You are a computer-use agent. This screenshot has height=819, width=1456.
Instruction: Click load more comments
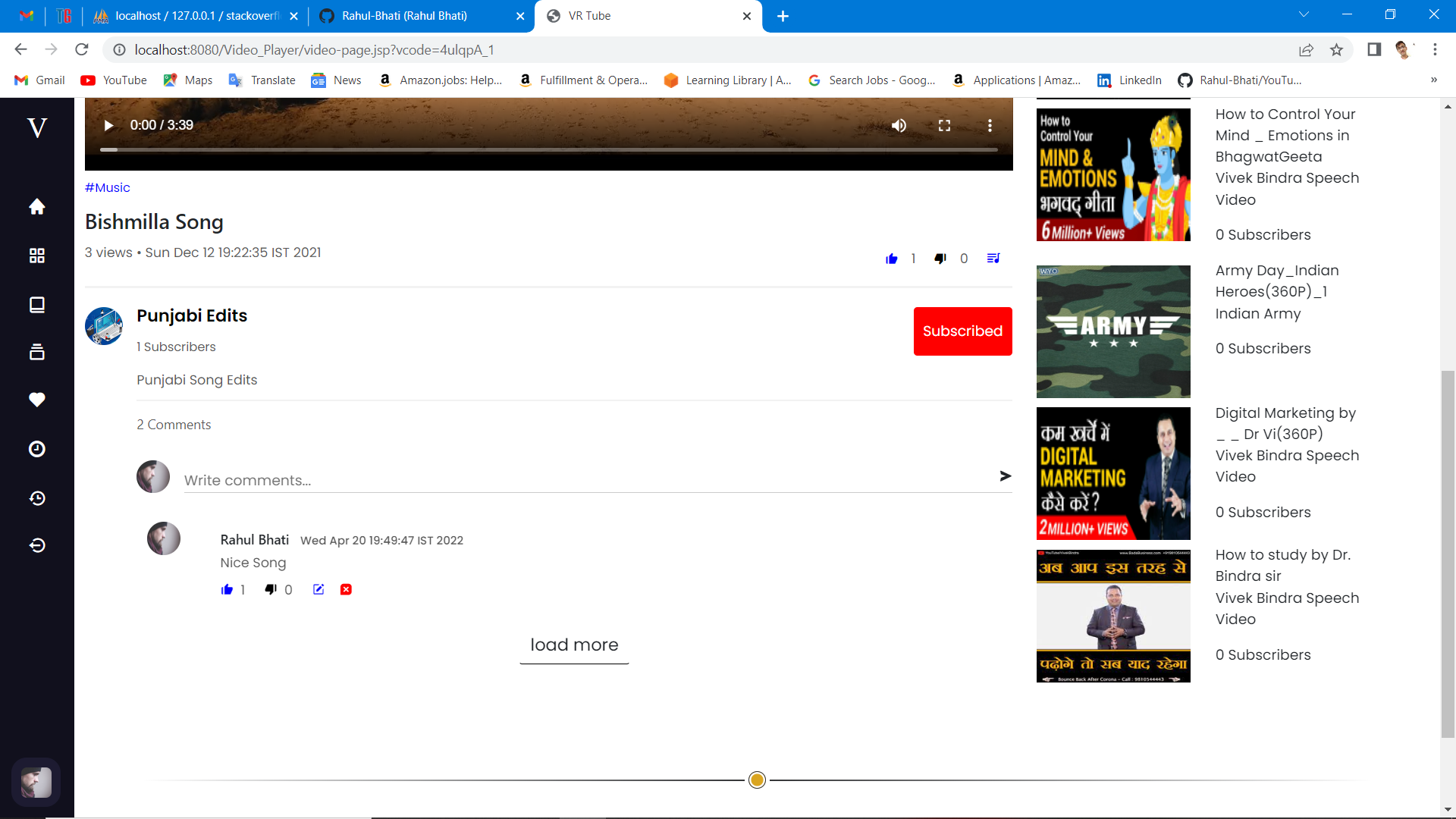tap(574, 645)
